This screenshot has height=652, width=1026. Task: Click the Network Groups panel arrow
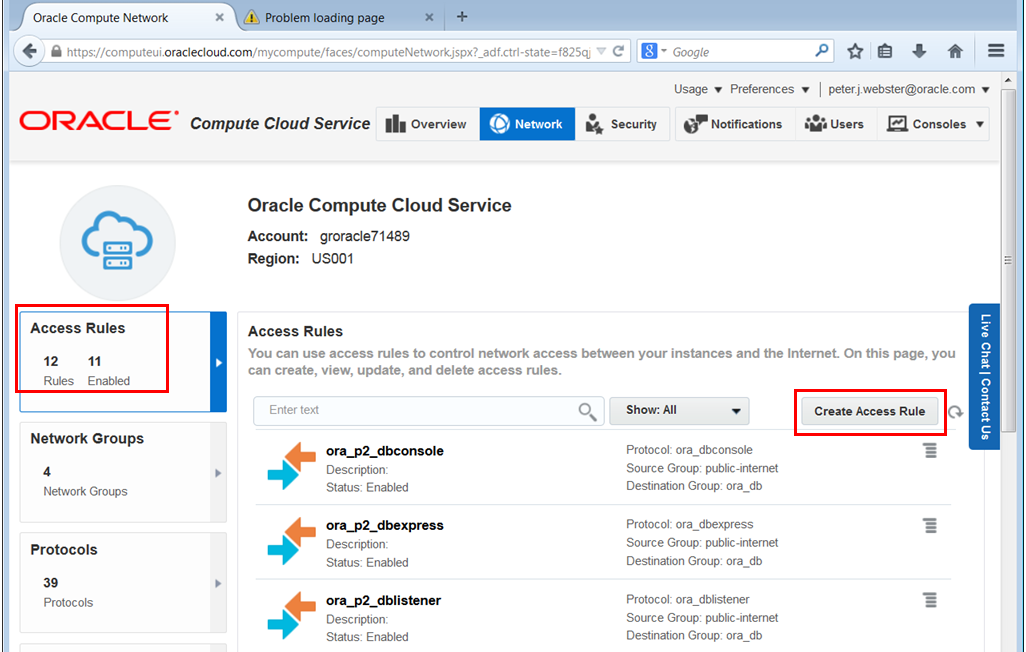click(x=219, y=473)
